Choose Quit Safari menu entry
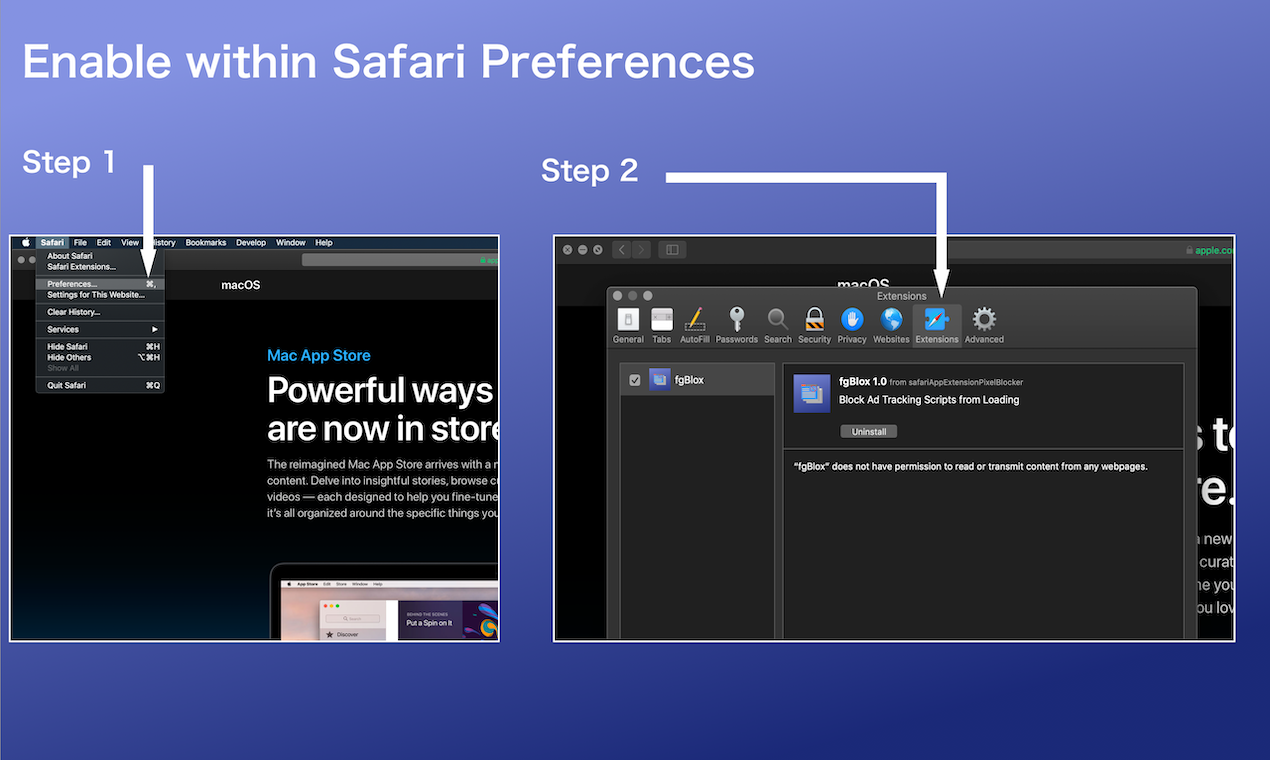 100,385
